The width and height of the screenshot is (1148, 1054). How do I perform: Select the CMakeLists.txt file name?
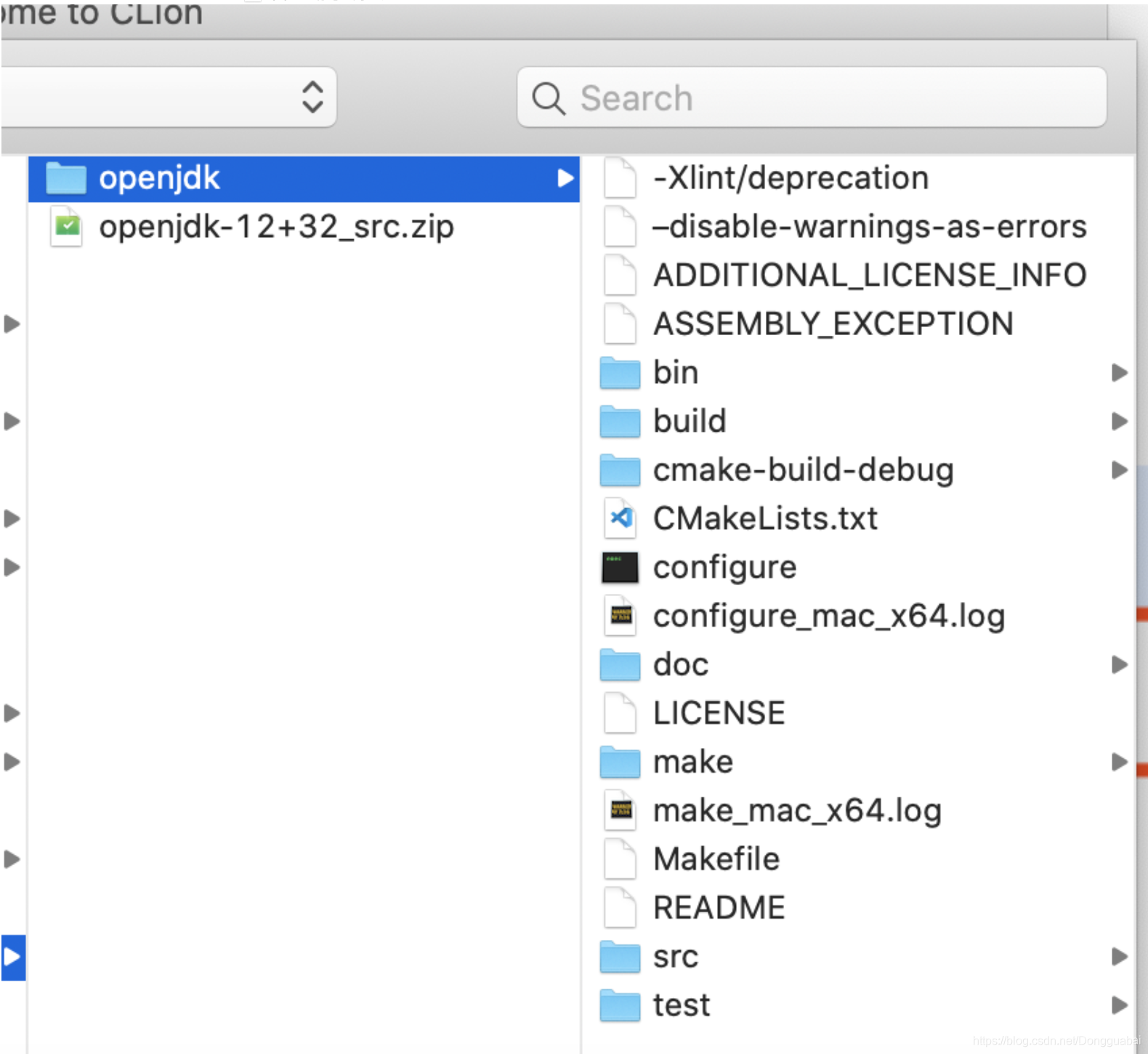pyautogui.click(x=765, y=519)
